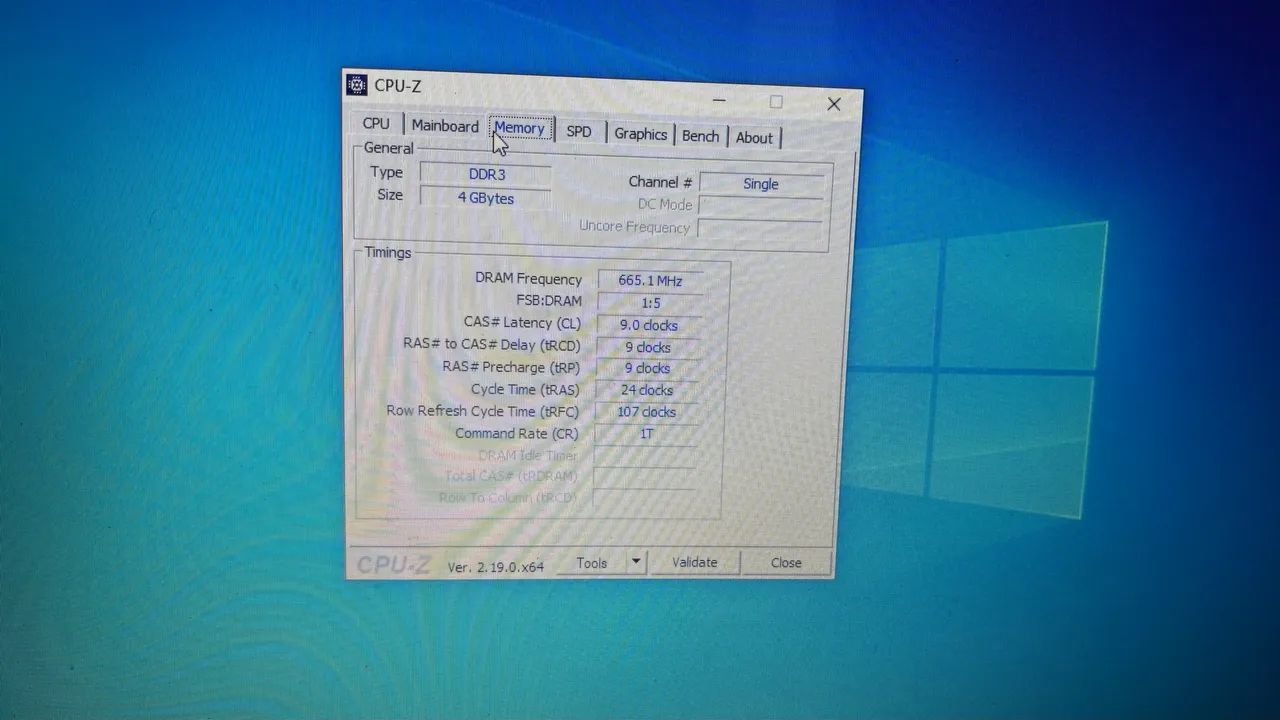Click the empty Total CAS# (tRDRAM) field

(x=644, y=477)
